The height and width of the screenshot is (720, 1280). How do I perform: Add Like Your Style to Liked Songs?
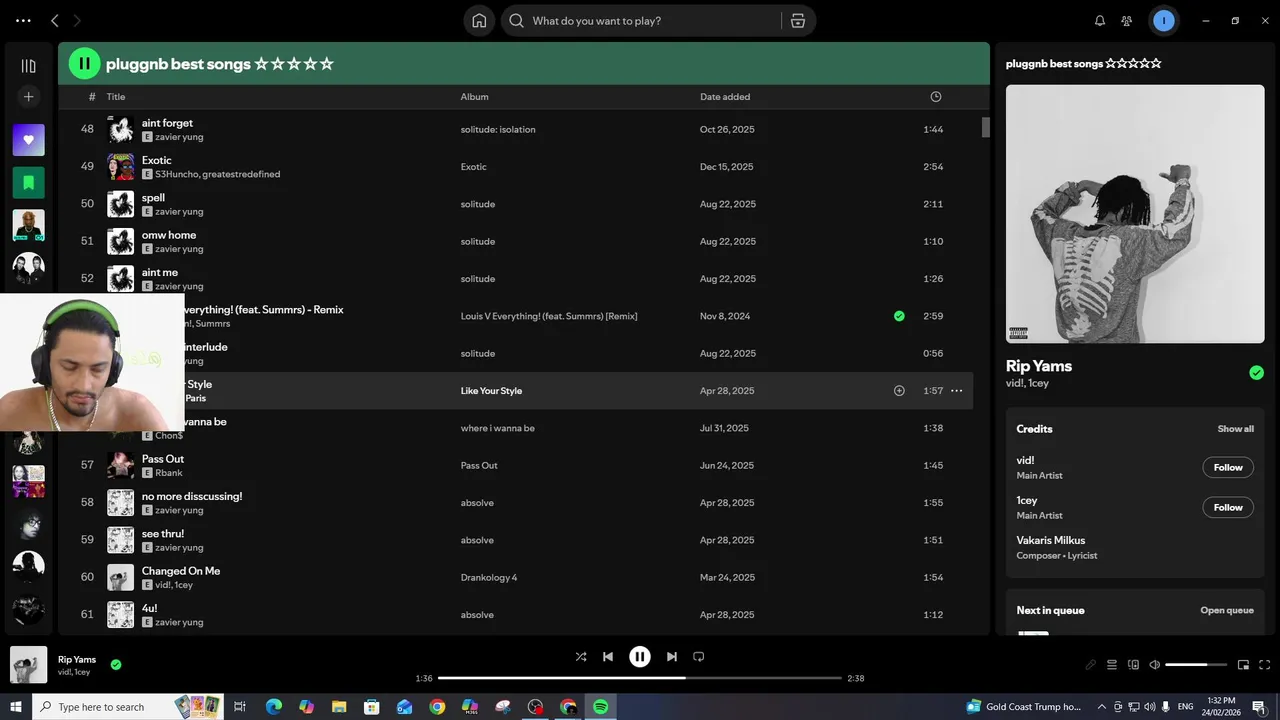click(x=899, y=391)
